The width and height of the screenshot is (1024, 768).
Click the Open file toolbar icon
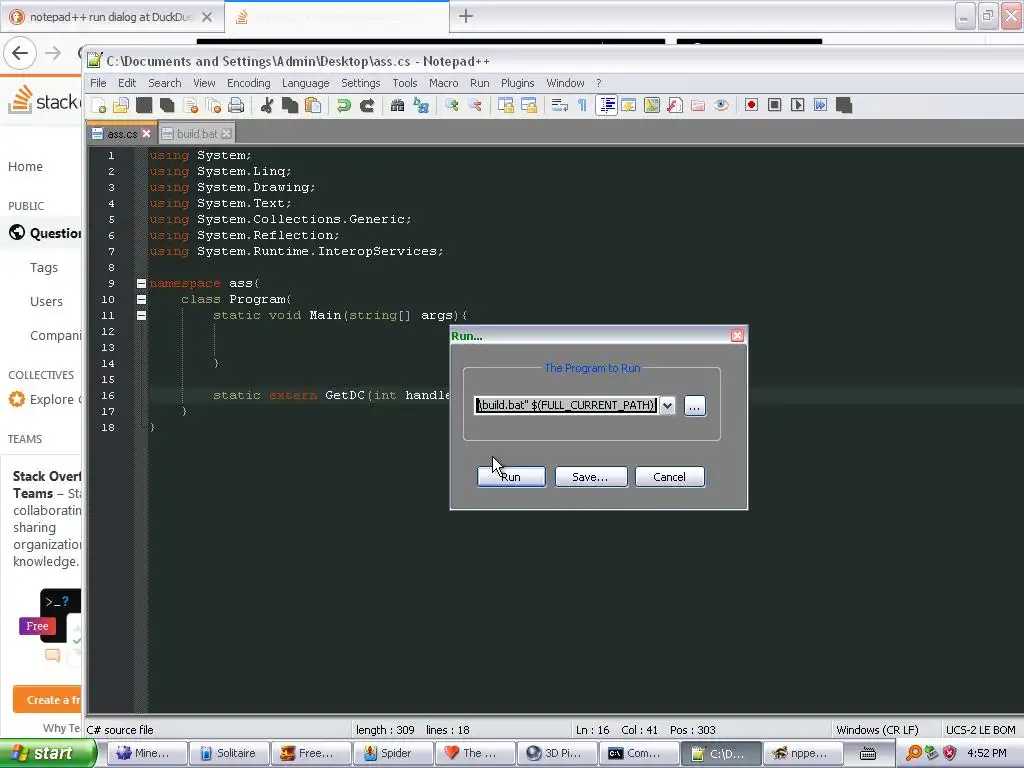(121, 105)
